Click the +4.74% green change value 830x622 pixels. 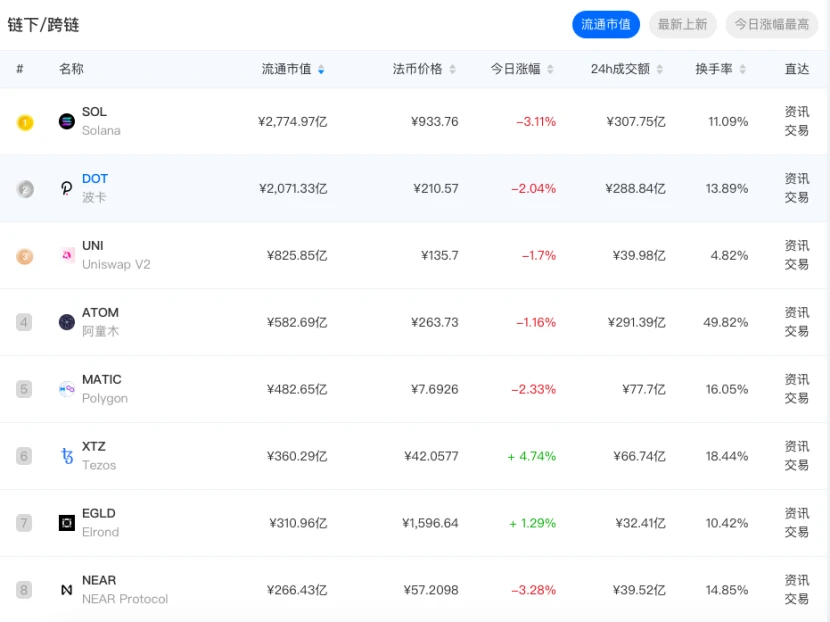(531, 456)
